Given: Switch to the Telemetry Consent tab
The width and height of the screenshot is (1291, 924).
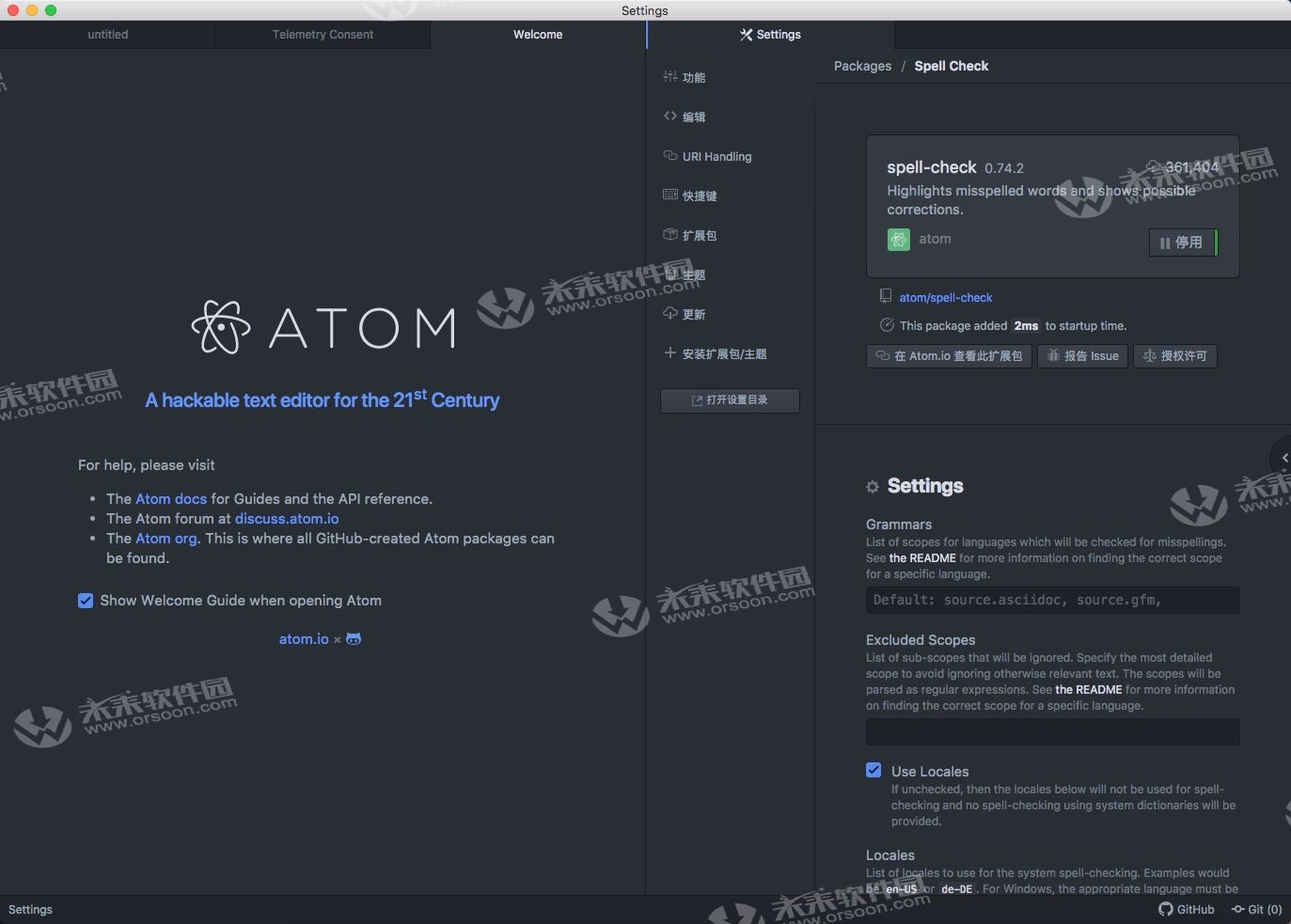Looking at the screenshot, I should pyautogui.click(x=323, y=35).
